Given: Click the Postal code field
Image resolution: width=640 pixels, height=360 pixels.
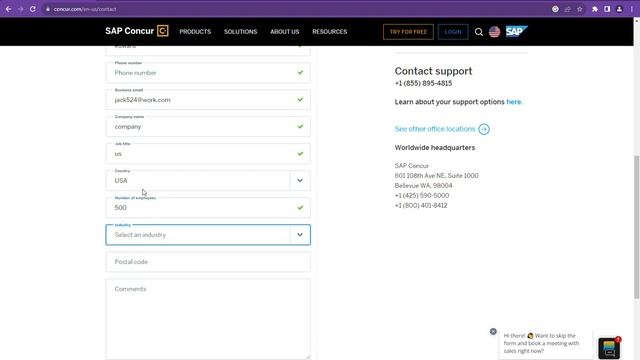Looking at the screenshot, I should tap(208, 262).
